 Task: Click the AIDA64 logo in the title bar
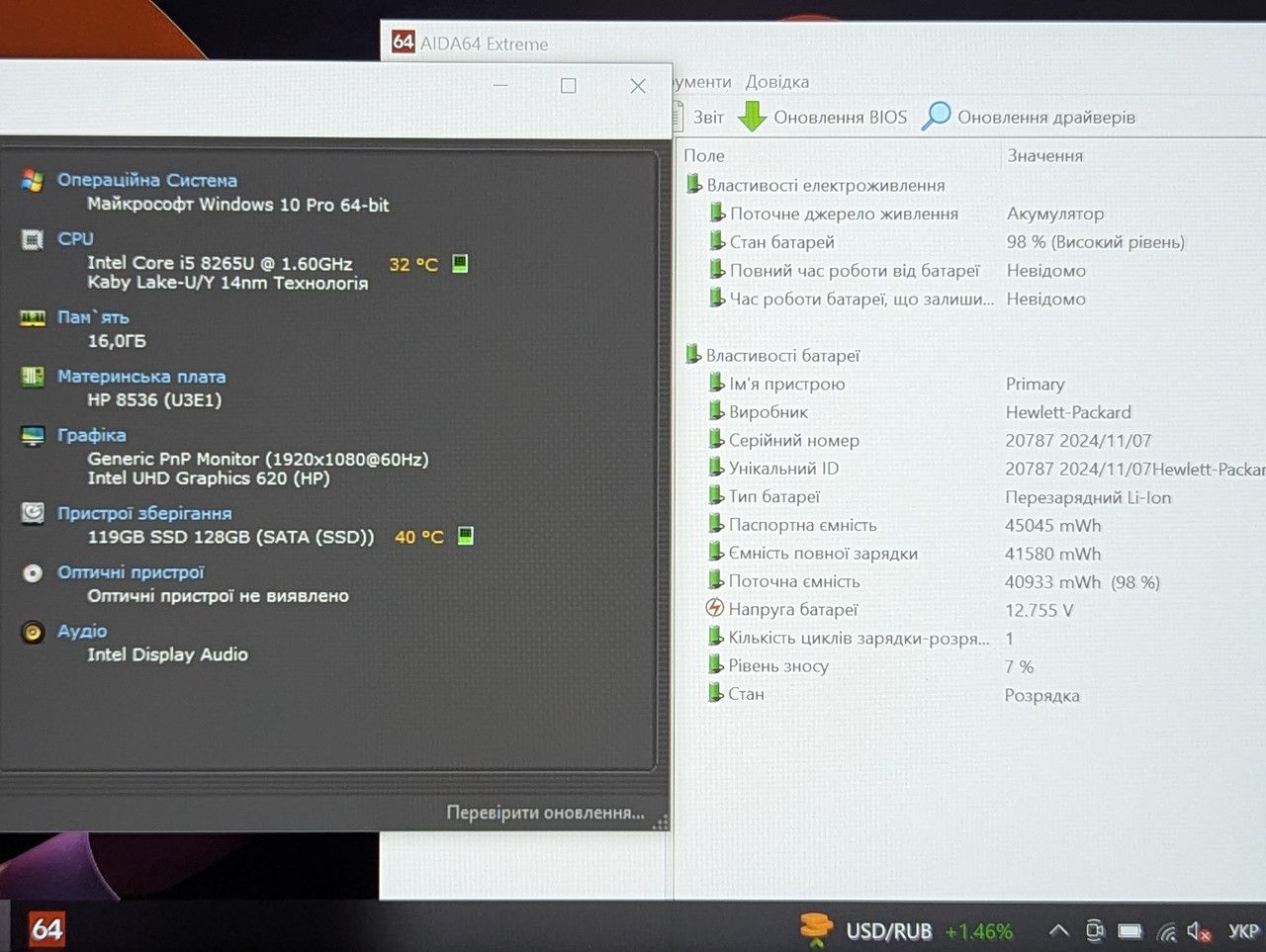pos(403,42)
